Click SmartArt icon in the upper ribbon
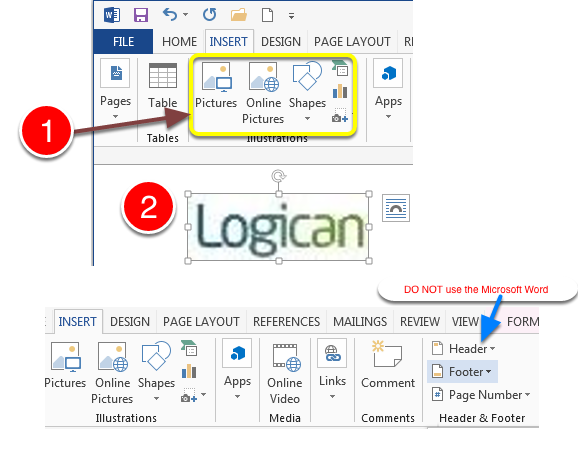578x460 pixels. click(340, 68)
